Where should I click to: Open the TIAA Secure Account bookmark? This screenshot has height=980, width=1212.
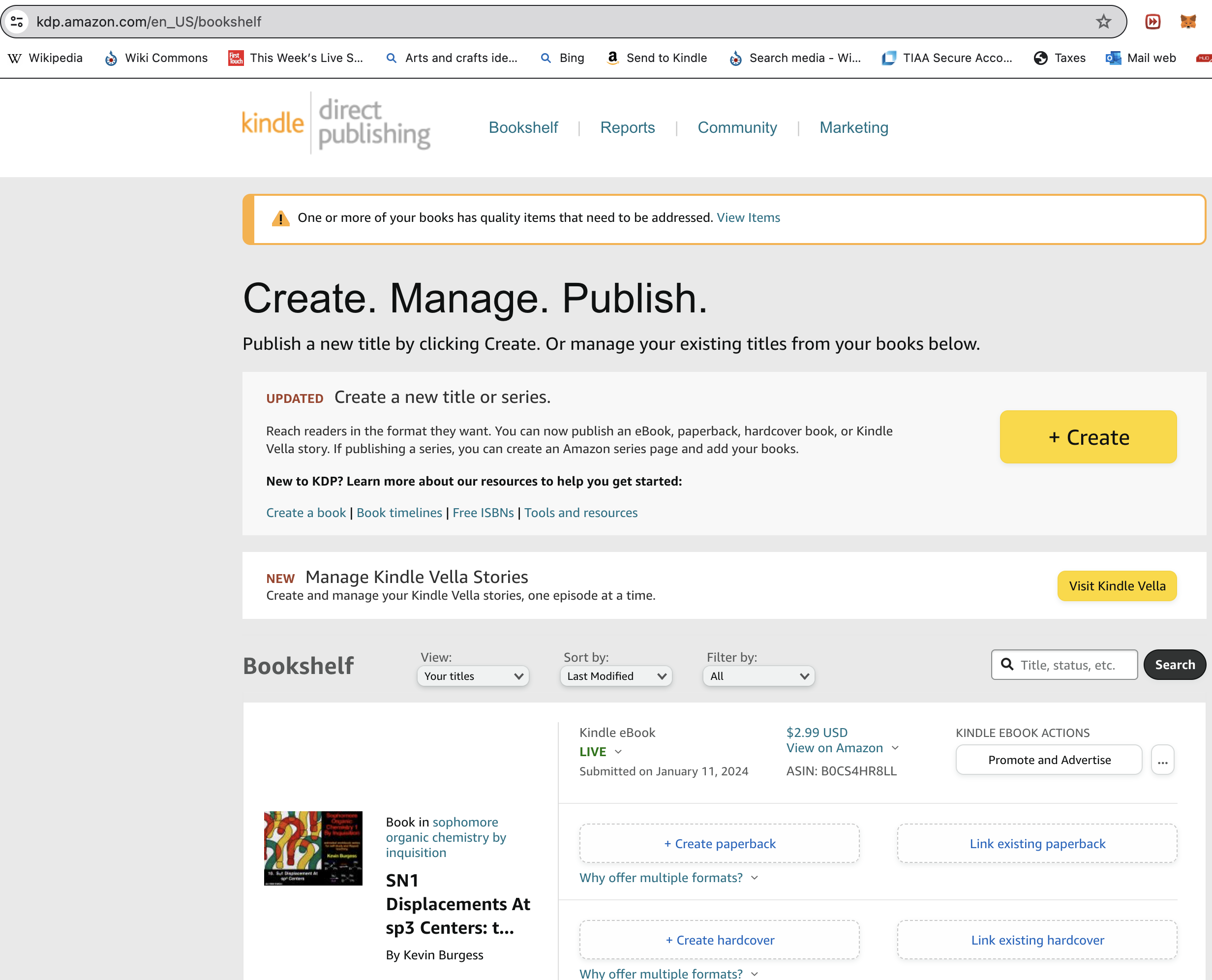pyautogui.click(x=947, y=58)
